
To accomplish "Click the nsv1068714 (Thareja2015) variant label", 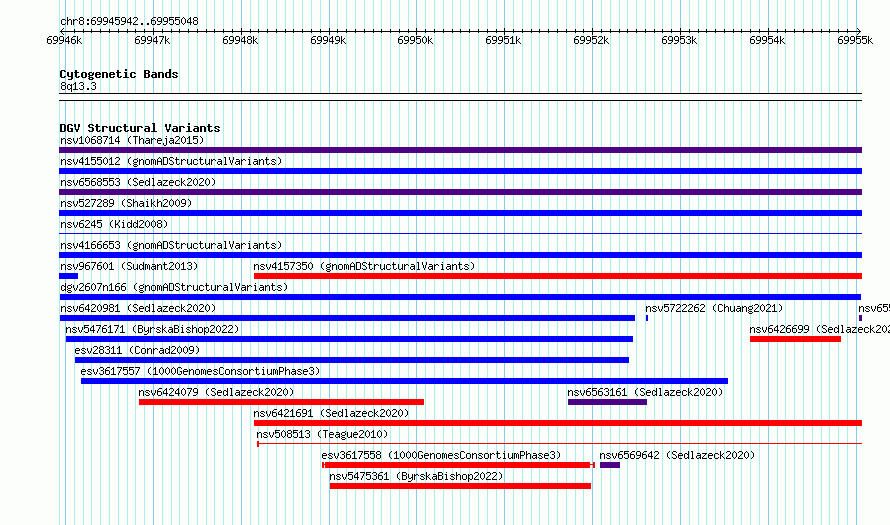I will coord(132,140).
